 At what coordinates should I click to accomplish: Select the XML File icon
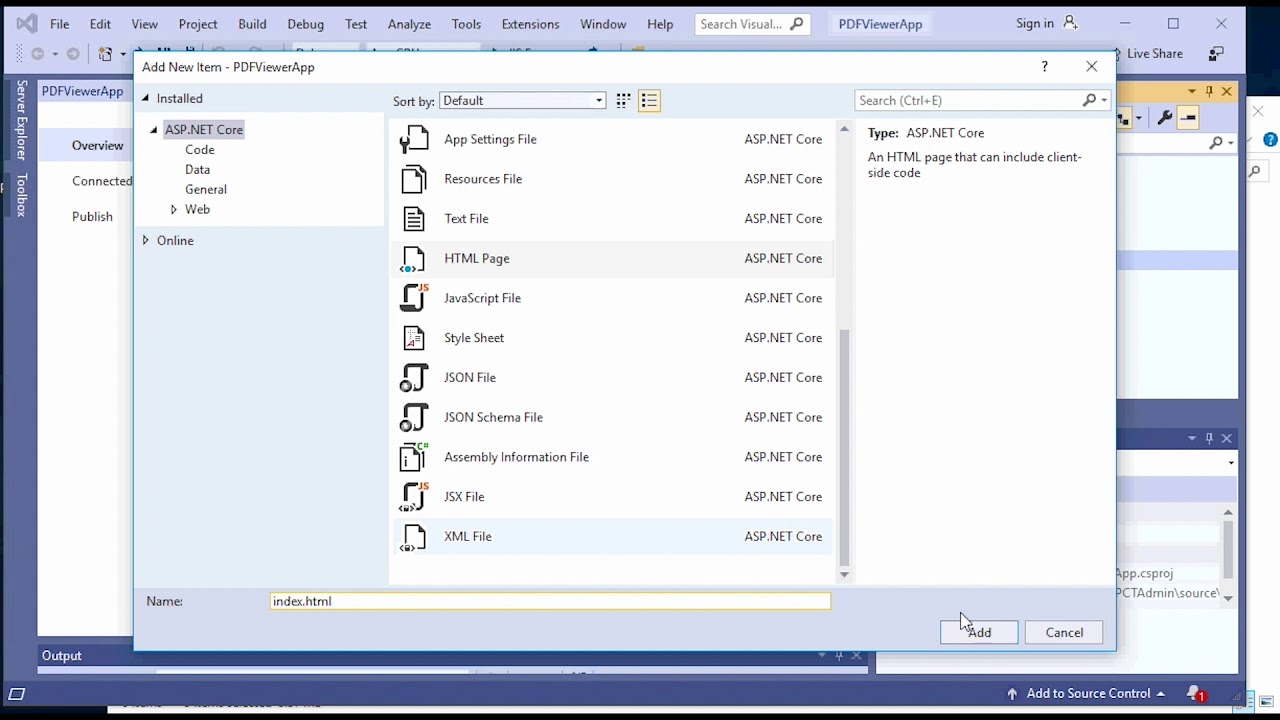(x=414, y=536)
